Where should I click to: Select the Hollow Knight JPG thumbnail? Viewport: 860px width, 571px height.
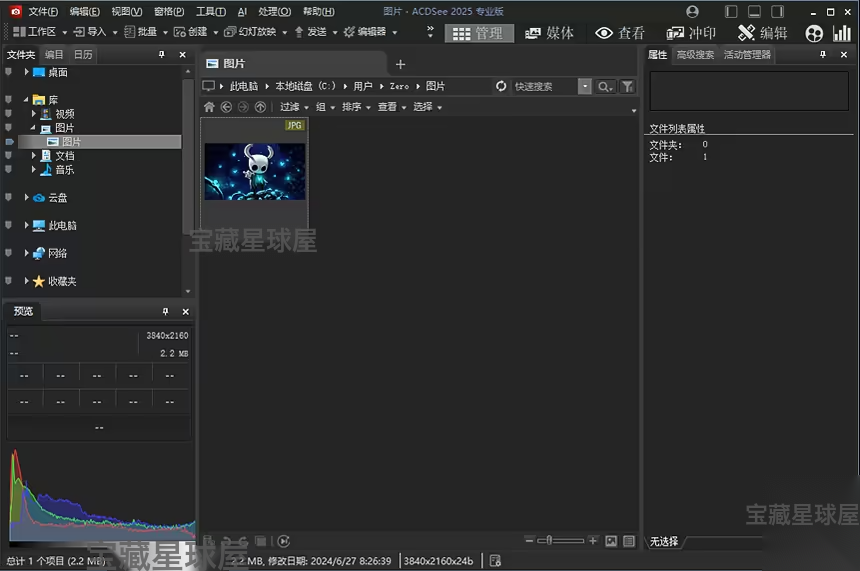click(254, 172)
